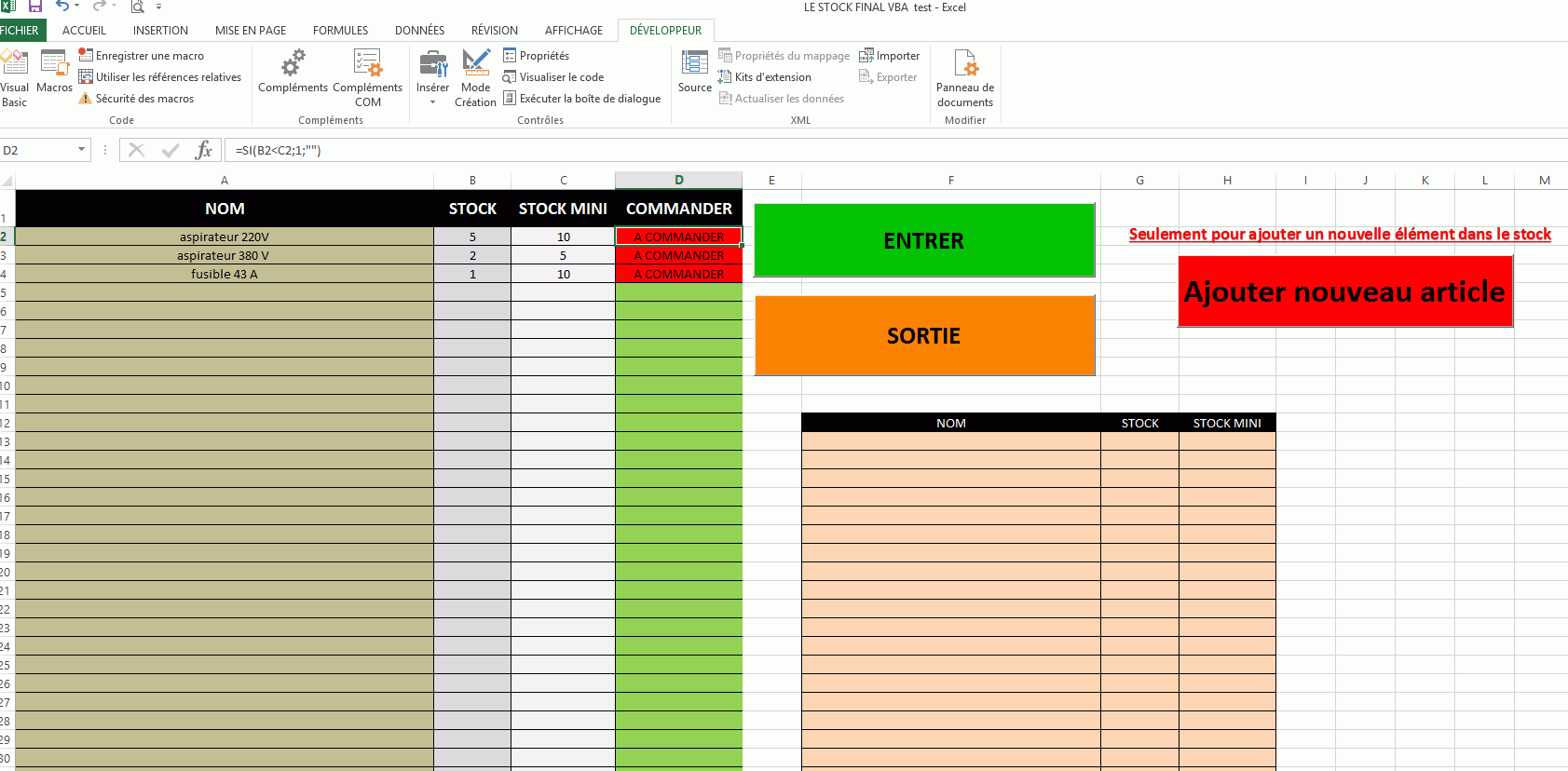Viewport: 1568px width, 771px height.
Task: Click the orange SORTIE button
Action: pos(924,335)
